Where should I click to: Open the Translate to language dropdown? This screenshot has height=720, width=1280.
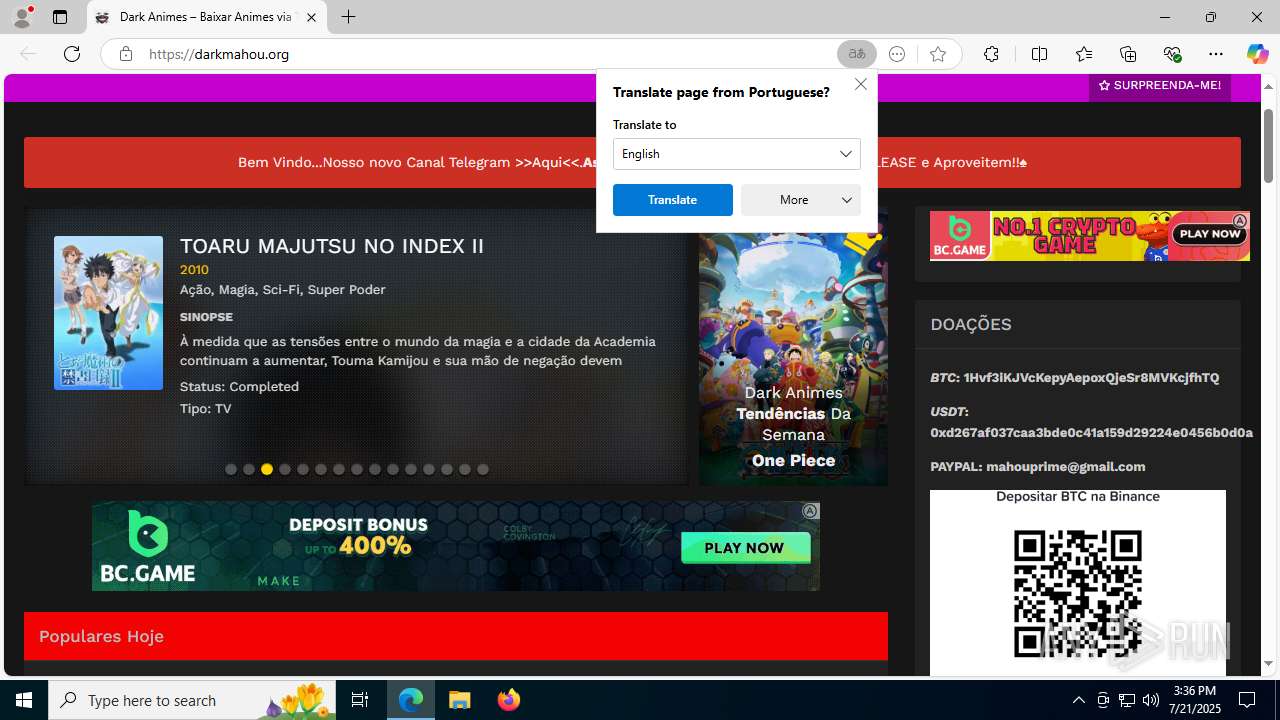tap(737, 154)
